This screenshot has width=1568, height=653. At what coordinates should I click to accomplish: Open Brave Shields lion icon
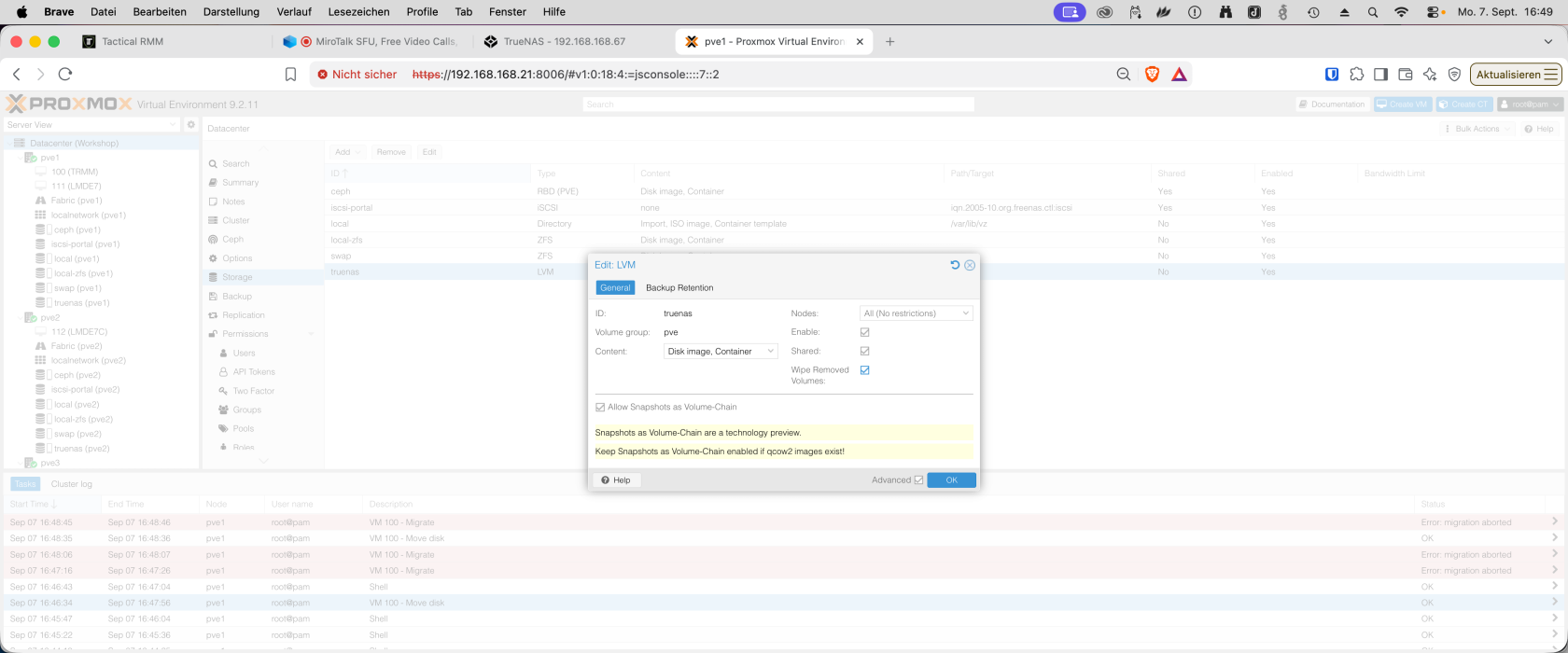point(1152,74)
